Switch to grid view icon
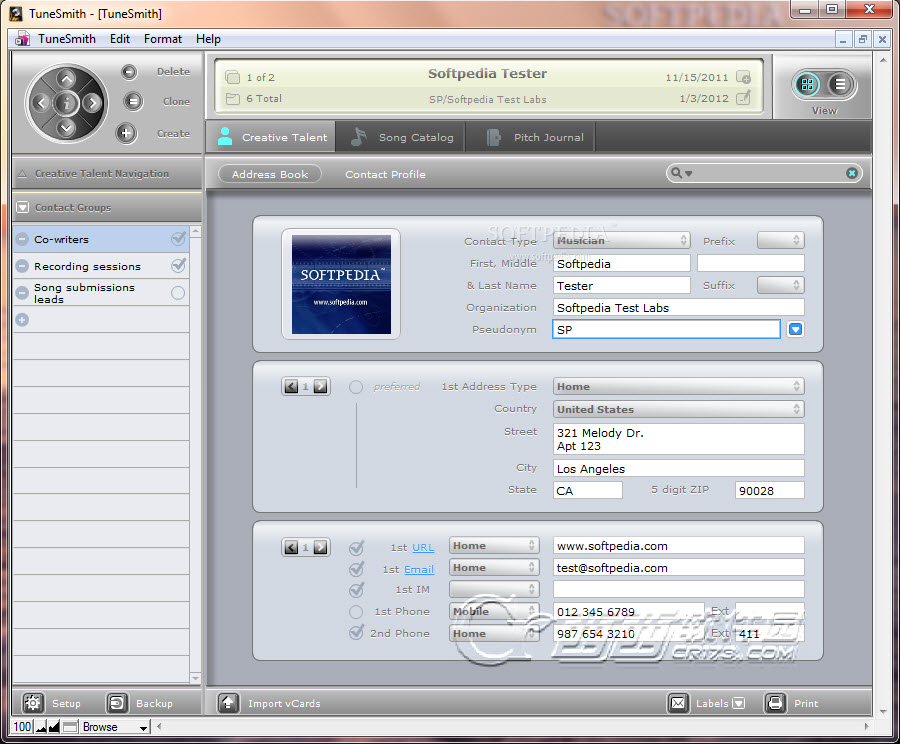The width and height of the screenshot is (901, 744). tap(807, 85)
